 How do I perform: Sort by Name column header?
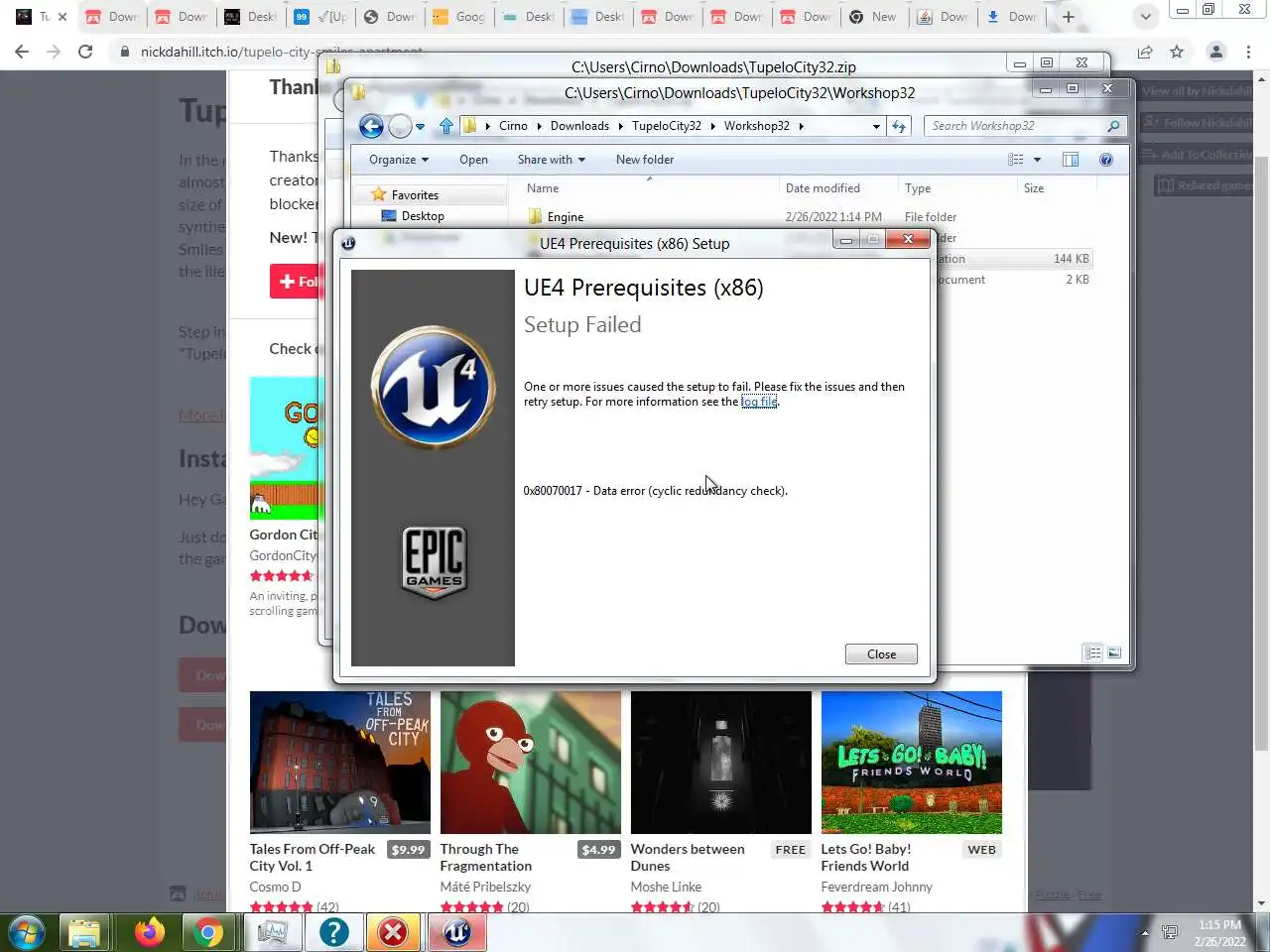tap(543, 188)
